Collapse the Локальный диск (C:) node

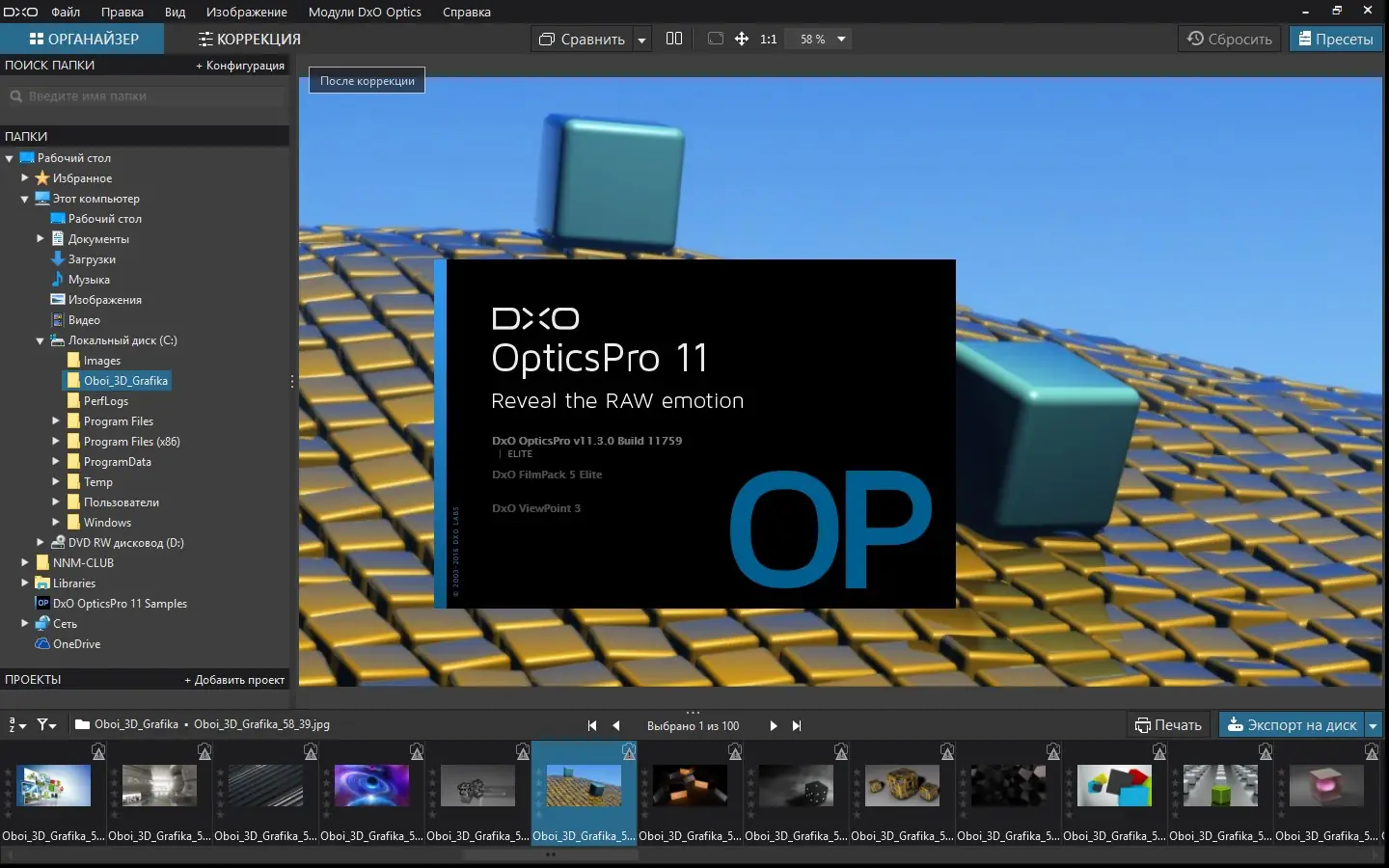click(x=41, y=340)
